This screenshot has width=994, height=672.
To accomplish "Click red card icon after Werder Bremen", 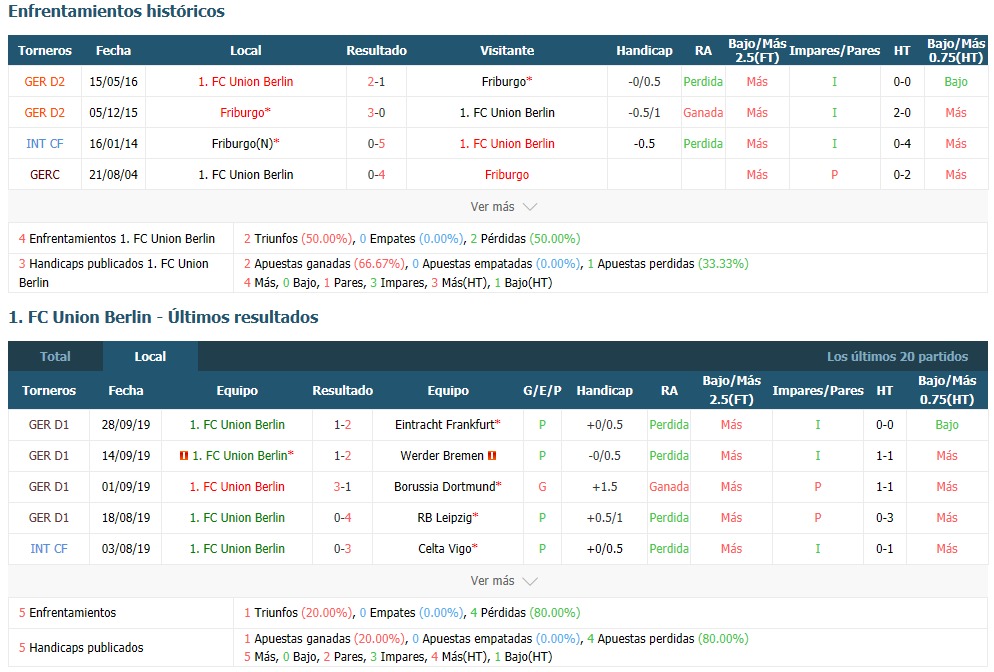I will coord(492,456).
